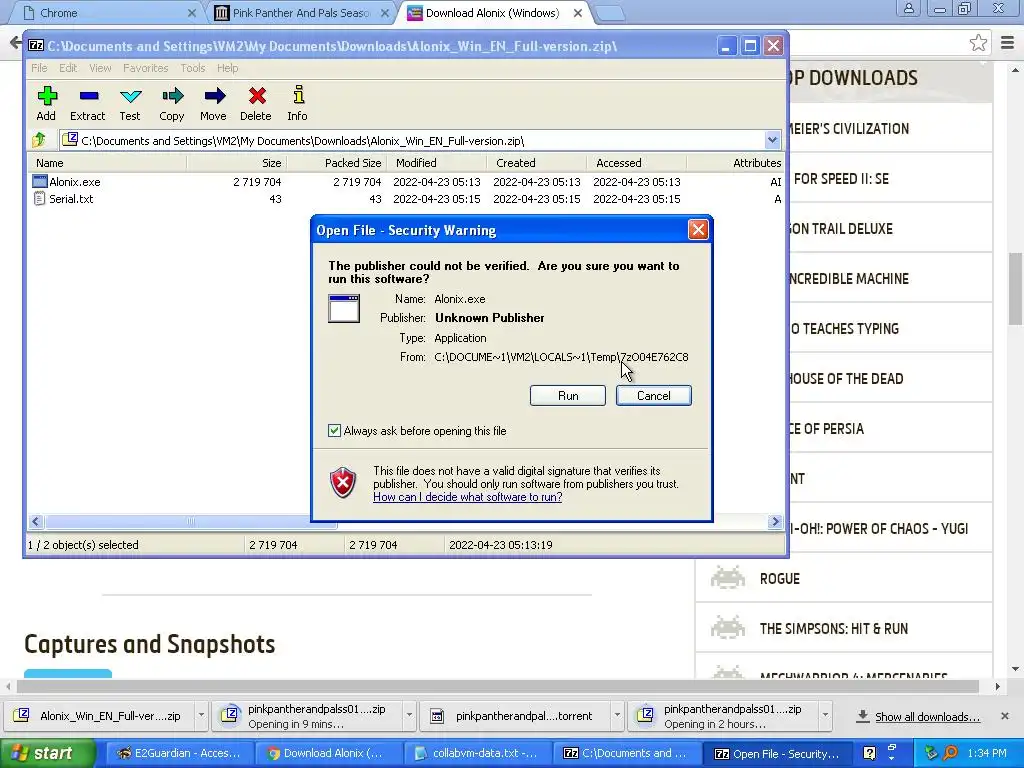The image size is (1024, 768).
Task: Click the red shield warning icon
Action: pyautogui.click(x=344, y=483)
